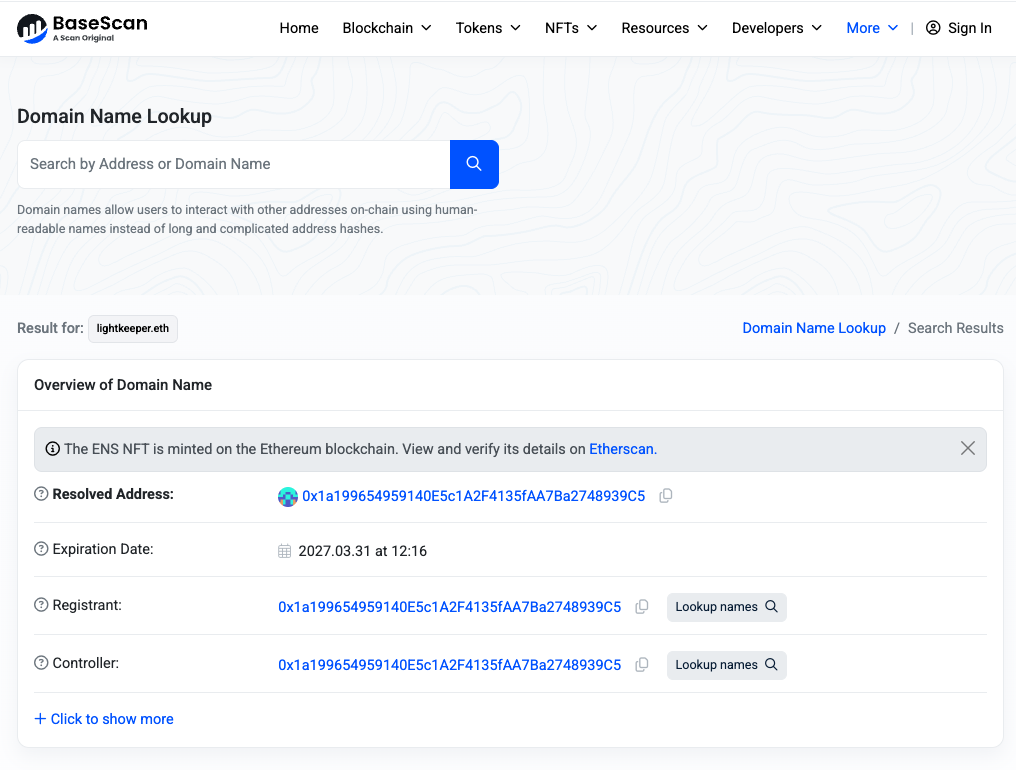Click the blue search magnifier button

[474, 164]
